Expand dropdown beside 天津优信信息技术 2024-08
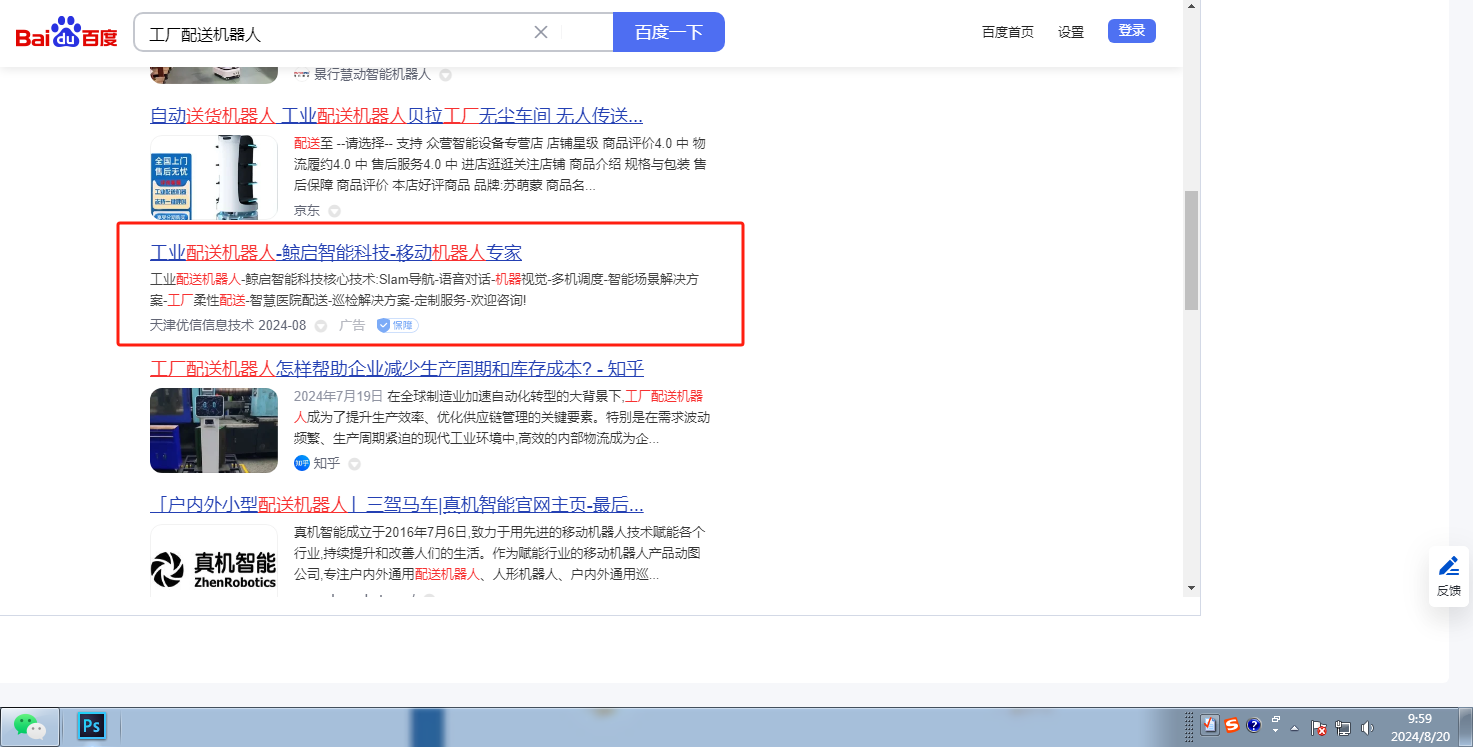Screen dimensions: 1473x747 point(321,326)
